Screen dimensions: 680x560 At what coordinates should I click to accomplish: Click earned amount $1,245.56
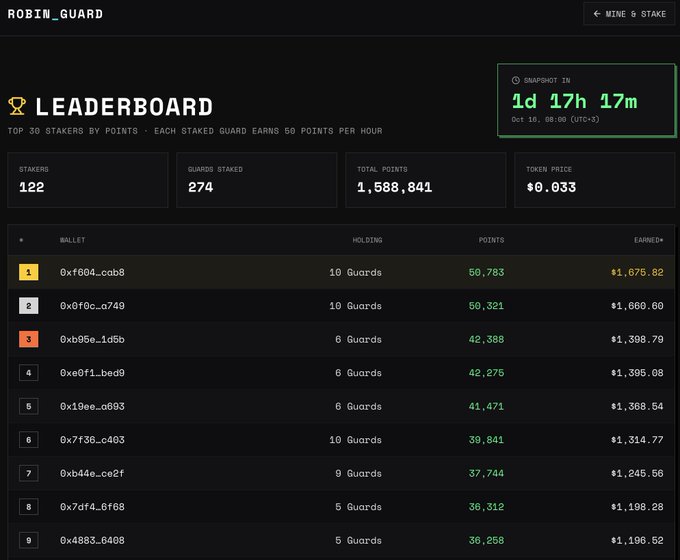click(x=637, y=473)
